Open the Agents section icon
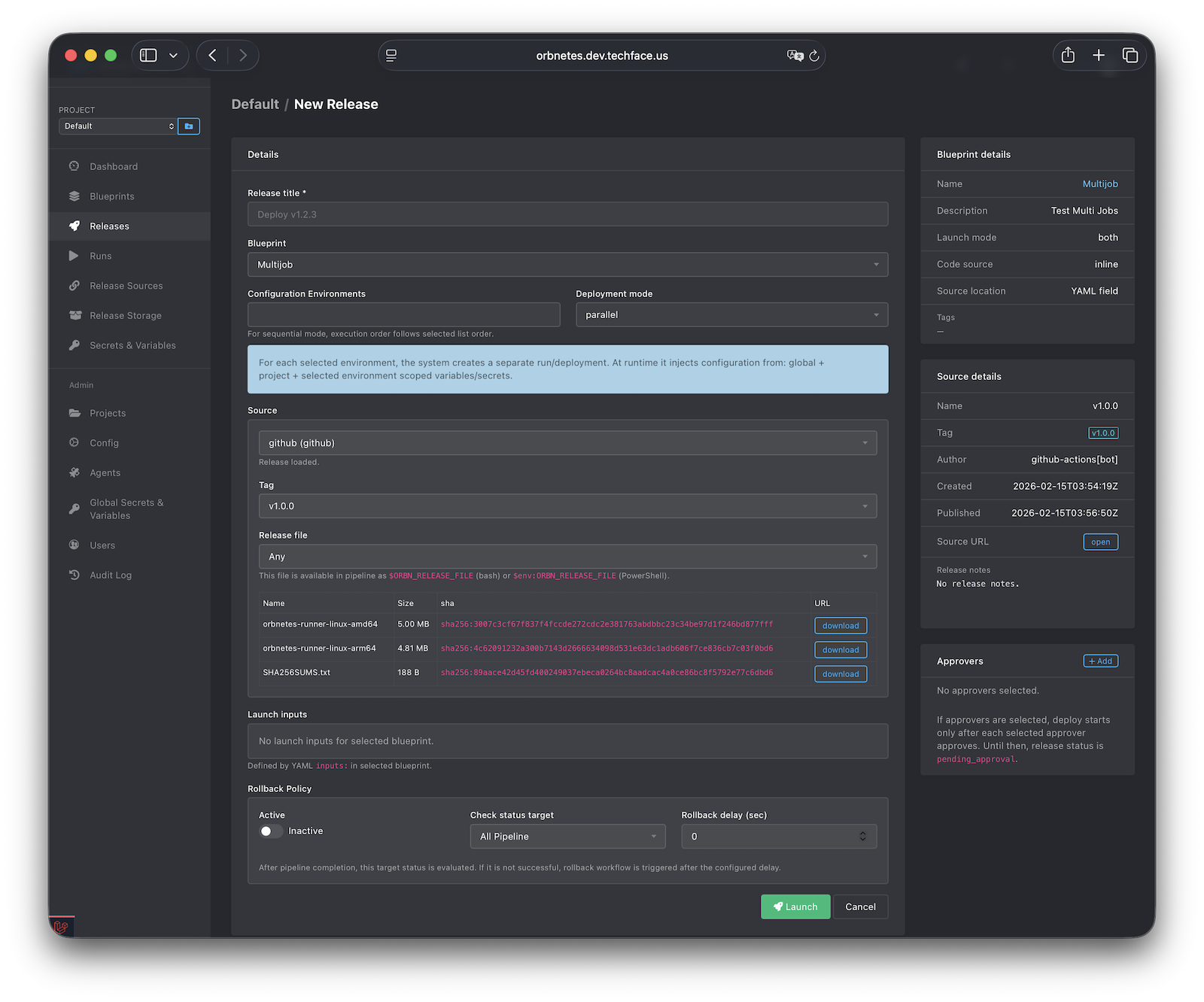Screen dimensions: 1204x1002 click(x=74, y=472)
